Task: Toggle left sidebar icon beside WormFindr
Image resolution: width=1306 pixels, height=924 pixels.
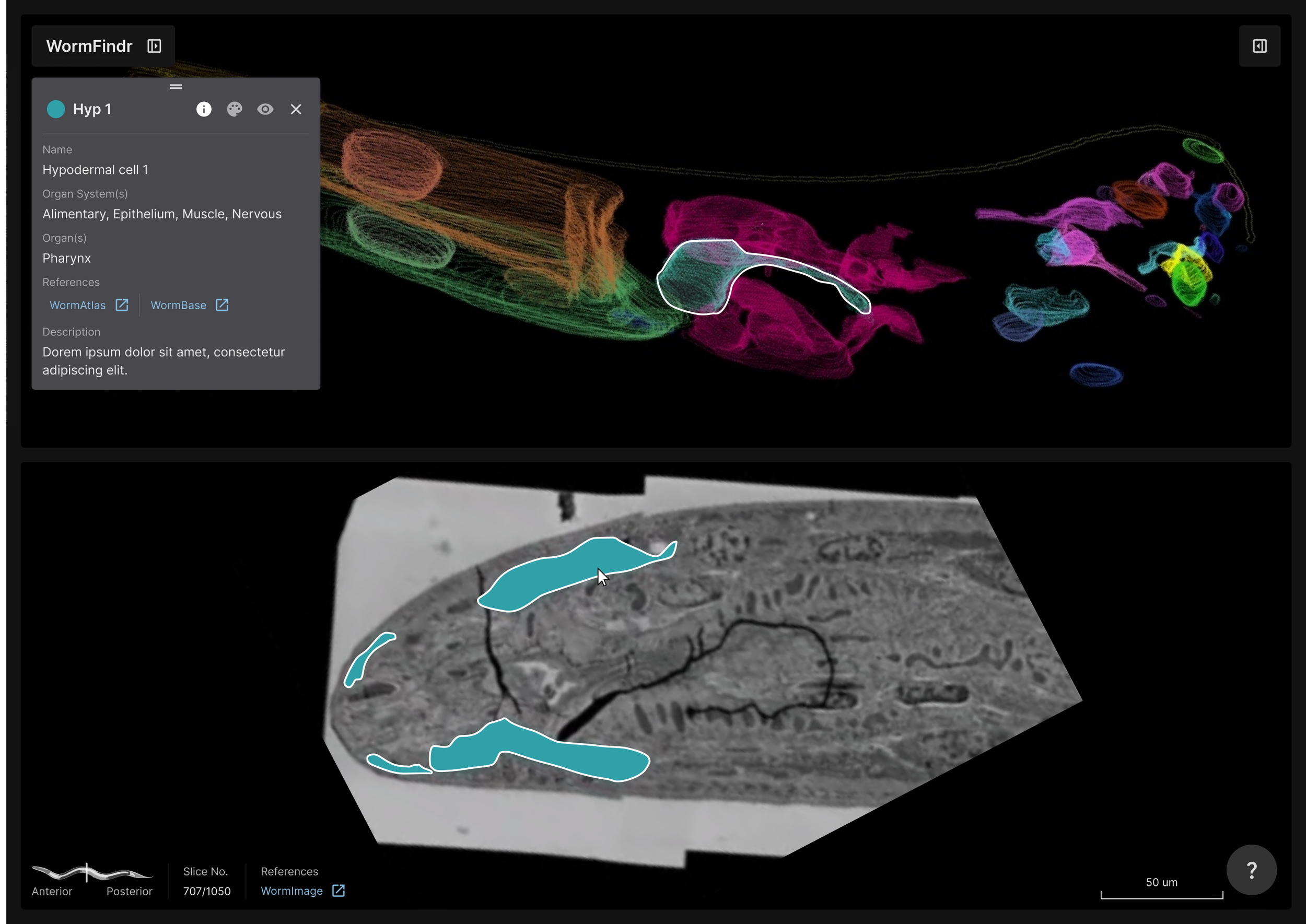Action: coord(154,46)
